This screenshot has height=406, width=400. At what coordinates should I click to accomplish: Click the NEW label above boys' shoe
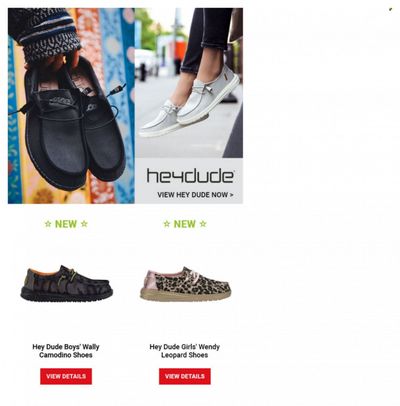tap(66, 224)
